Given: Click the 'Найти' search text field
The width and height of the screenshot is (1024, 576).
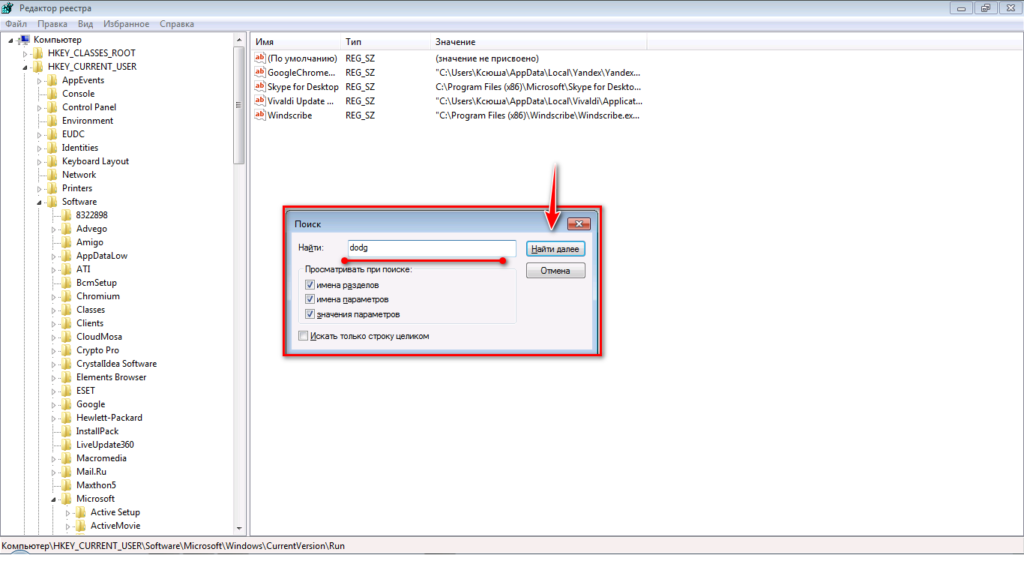Looking at the screenshot, I should click(x=431, y=247).
